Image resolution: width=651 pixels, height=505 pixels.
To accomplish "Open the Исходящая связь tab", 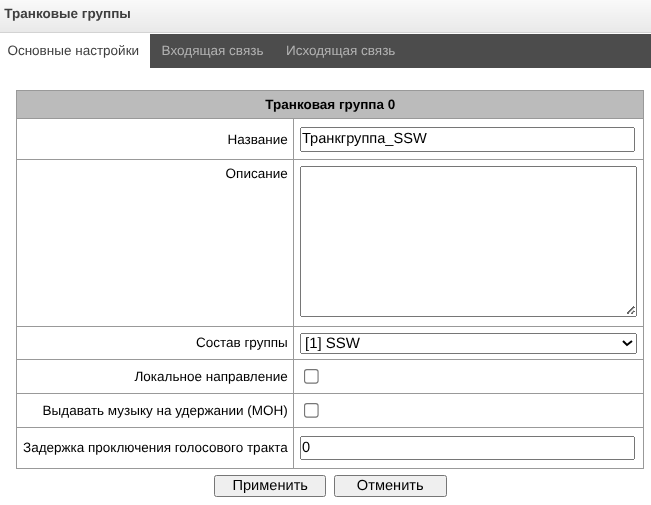I will click(340, 51).
